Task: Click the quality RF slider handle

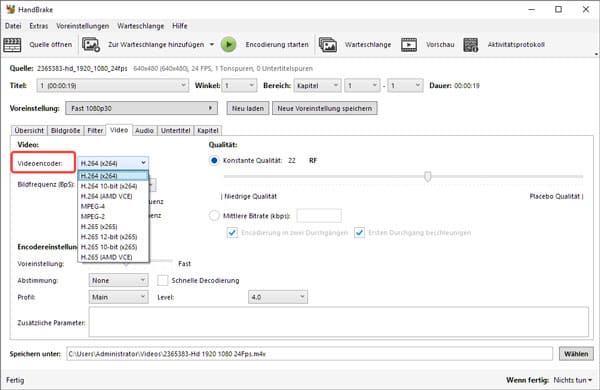Action: (x=428, y=176)
